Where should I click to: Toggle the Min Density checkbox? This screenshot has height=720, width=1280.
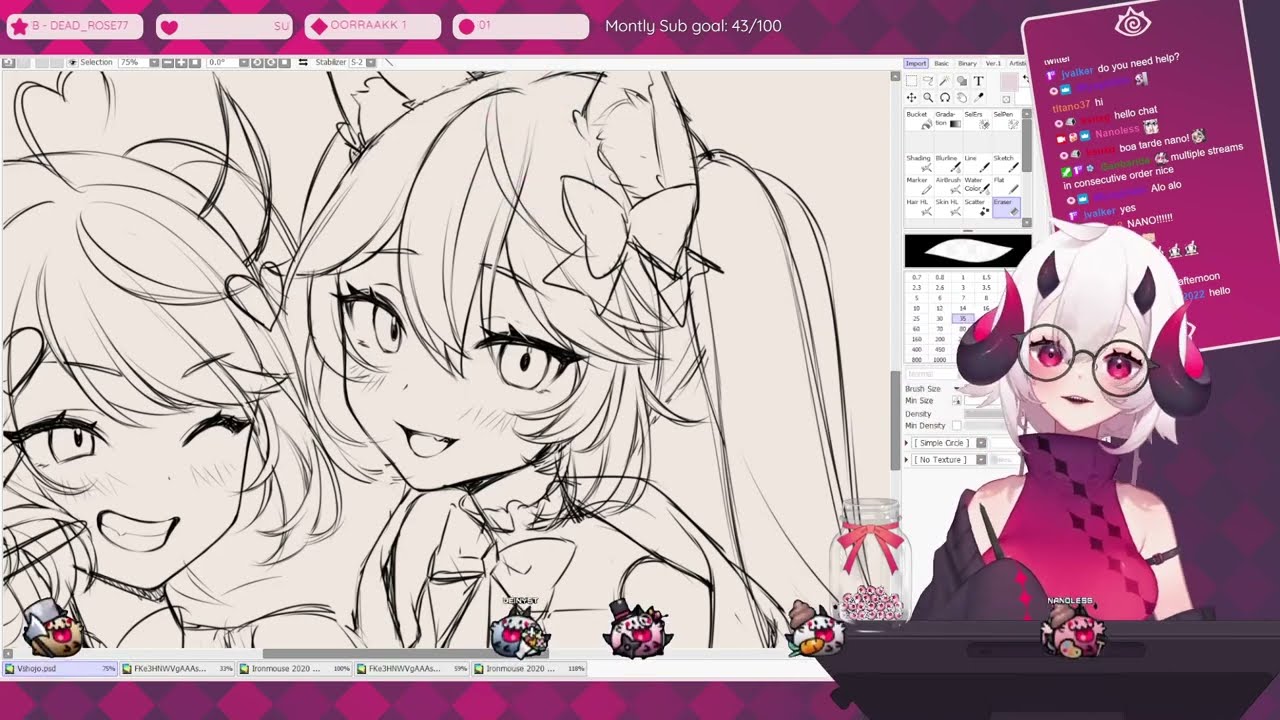pos(956,426)
